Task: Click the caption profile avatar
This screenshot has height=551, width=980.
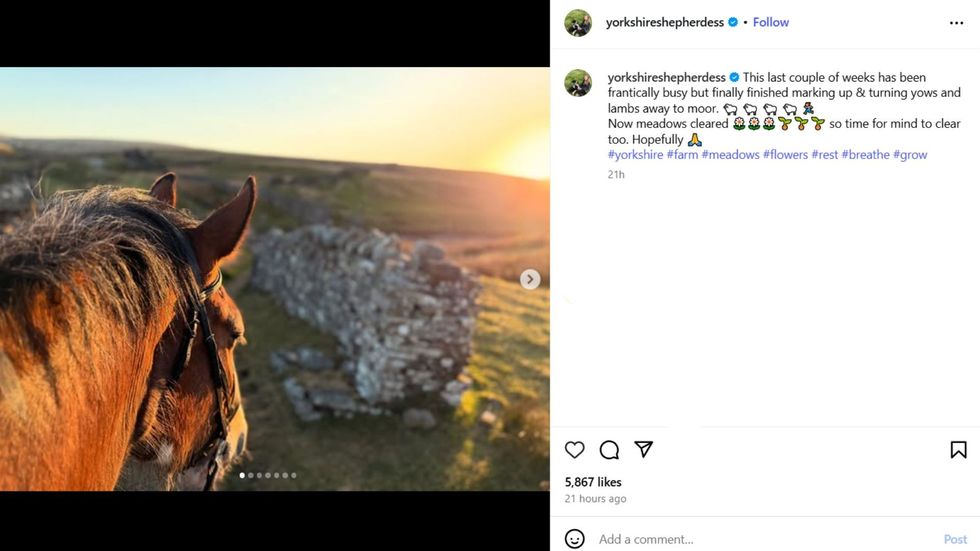Action: (578, 83)
